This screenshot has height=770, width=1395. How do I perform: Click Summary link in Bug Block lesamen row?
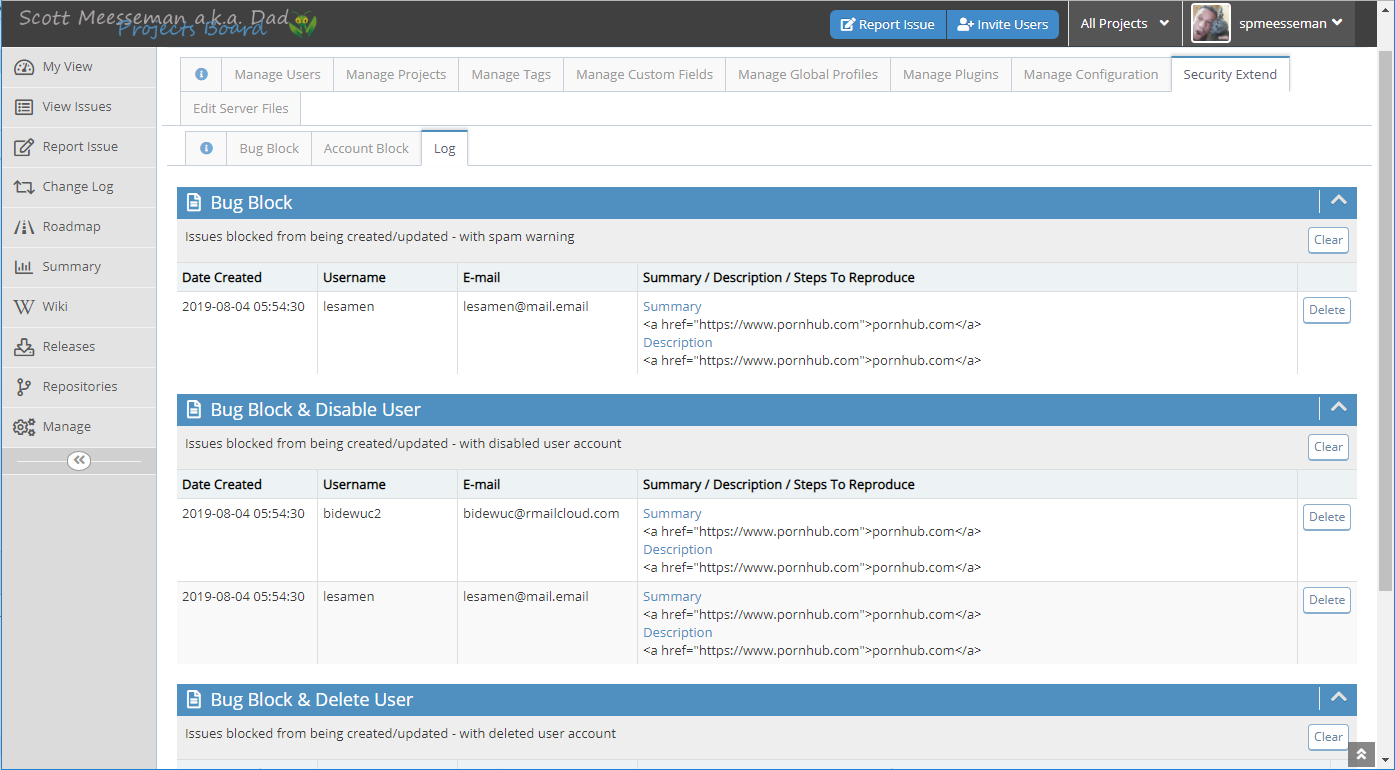[x=672, y=307]
